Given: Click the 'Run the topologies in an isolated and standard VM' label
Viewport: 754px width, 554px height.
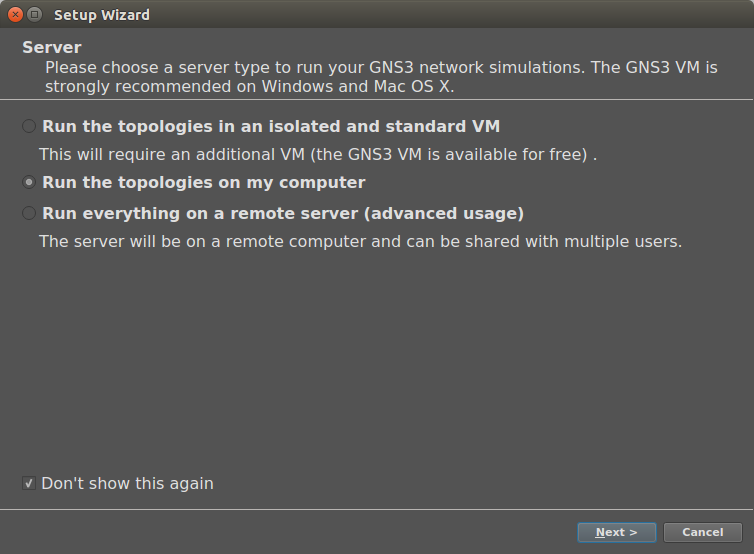Looking at the screenshot, I should click(270, 126).
